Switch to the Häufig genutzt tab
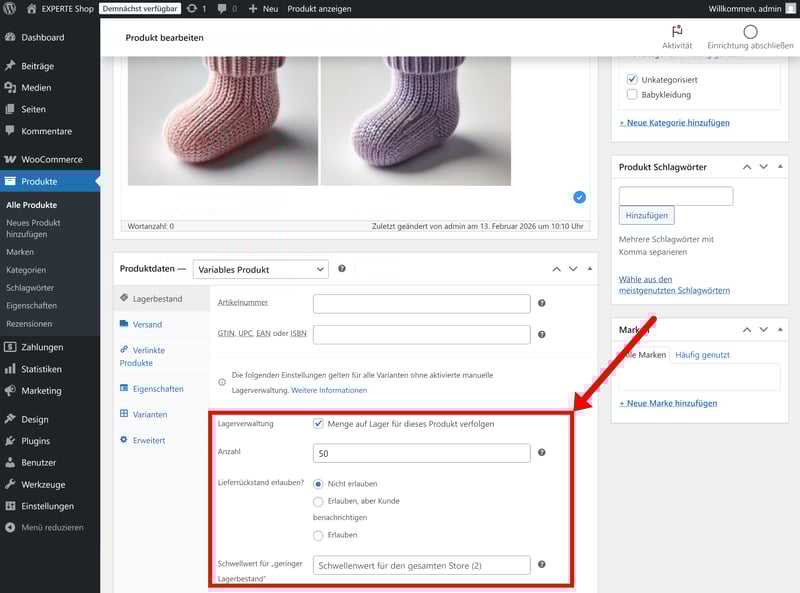This screenshot has width=800, height=593. [x=702, y=355]
